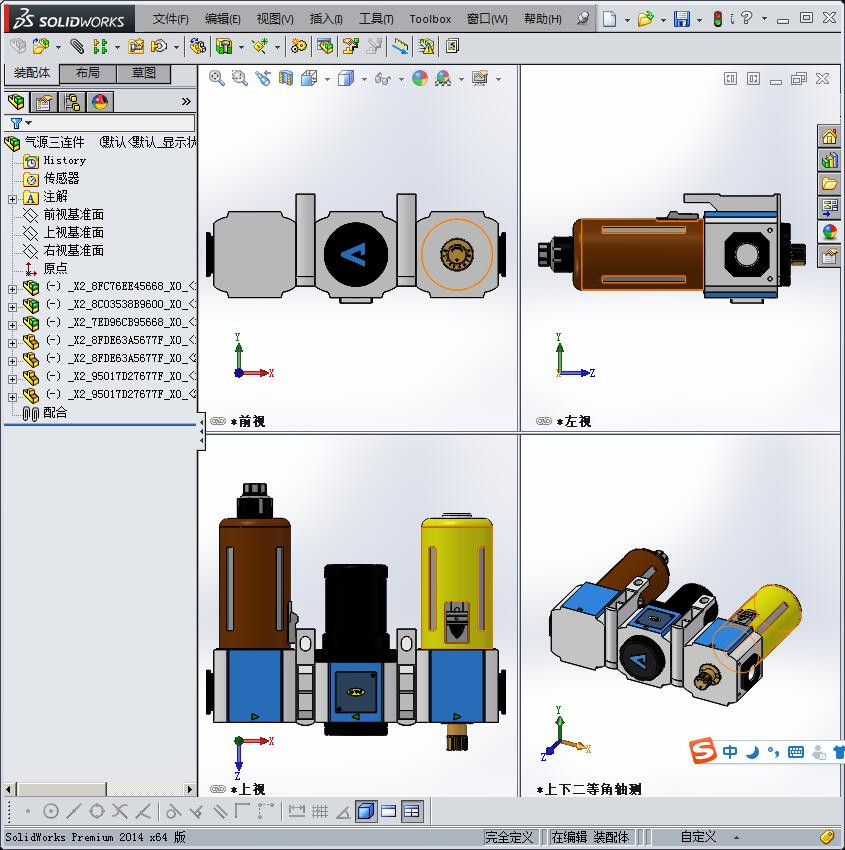
Task: Click the Help question mark icon
Action: [746, 18]
